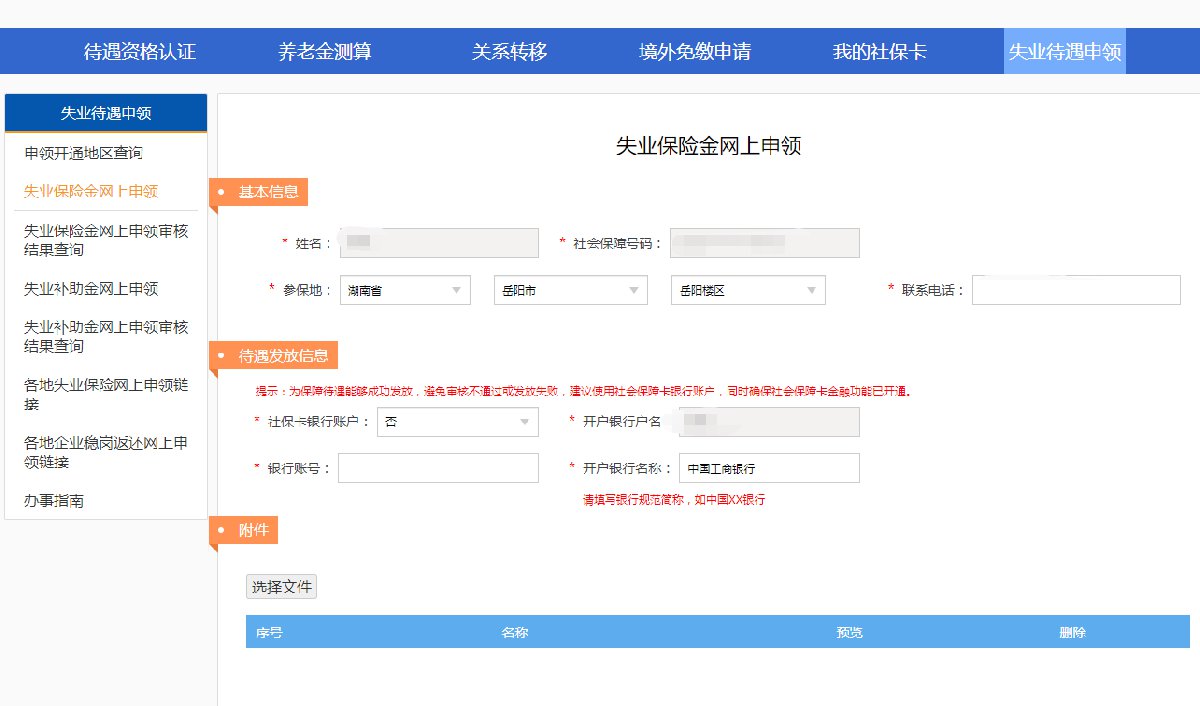Open 各地失业保险网上申领链接 sidebar item
This screenshot has width=1200, height=706.
click(106, 394)
